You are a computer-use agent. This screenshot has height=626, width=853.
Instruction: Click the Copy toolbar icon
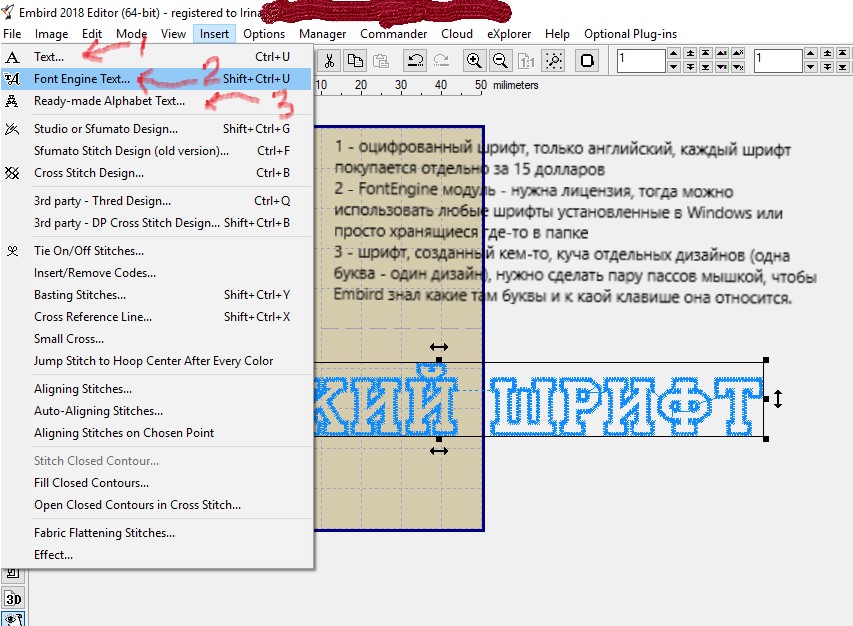355,60
